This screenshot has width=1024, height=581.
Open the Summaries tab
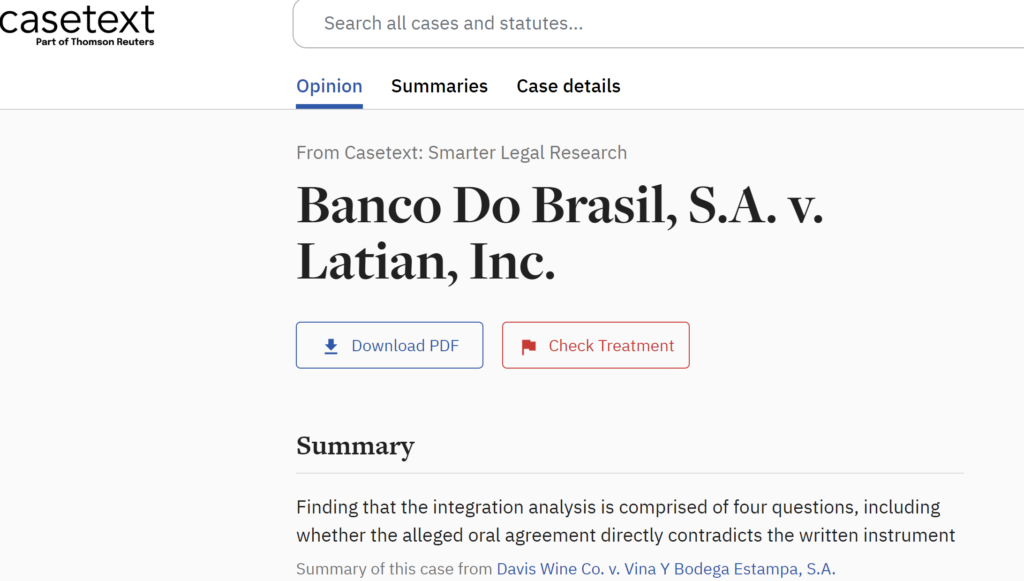440,86
